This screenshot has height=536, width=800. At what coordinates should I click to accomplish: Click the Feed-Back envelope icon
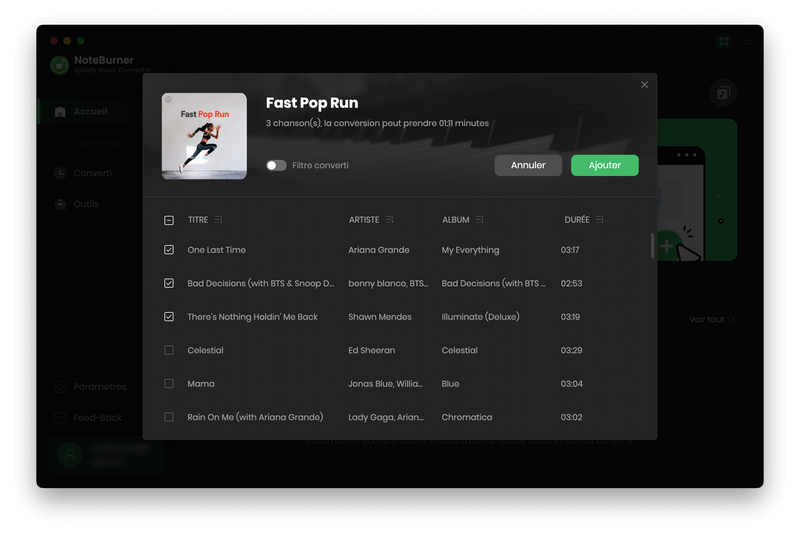coord(60,418)
